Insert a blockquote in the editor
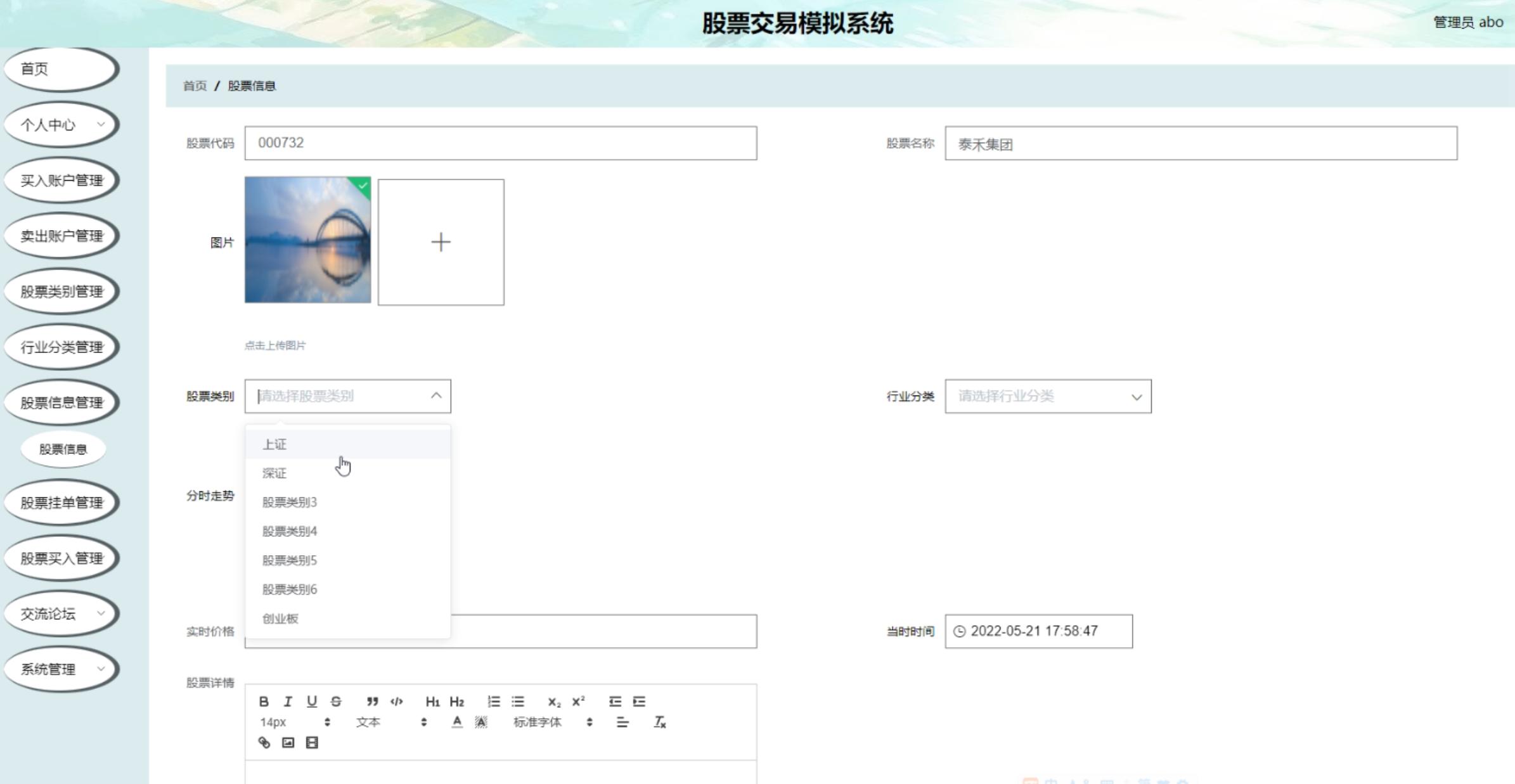 click(x=371, y=702)
